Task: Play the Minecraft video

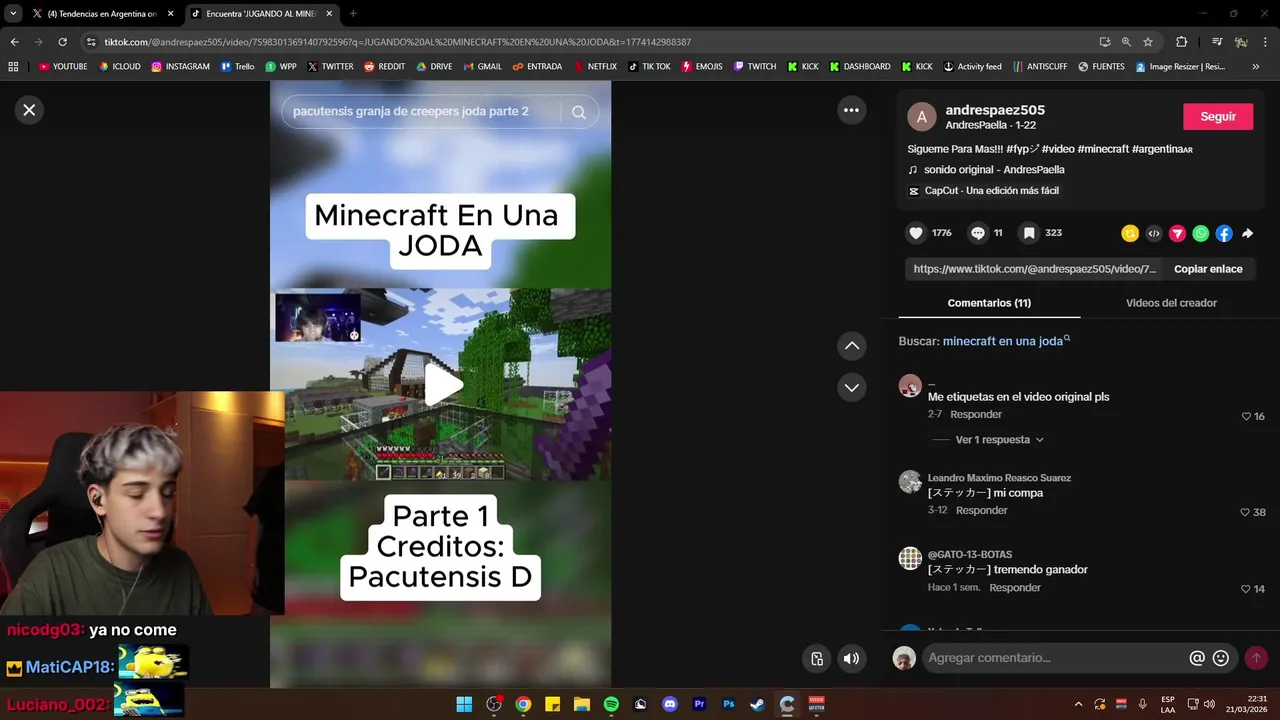Action: click(443, 385)
